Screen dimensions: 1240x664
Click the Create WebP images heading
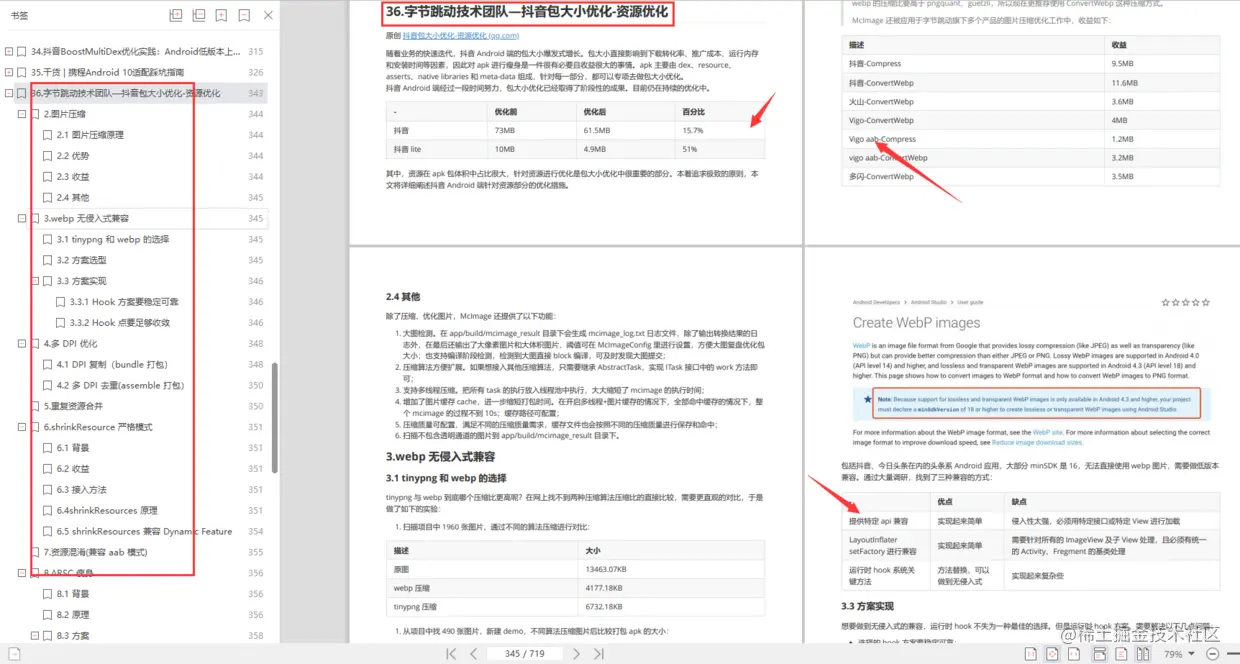pos(916,323)
